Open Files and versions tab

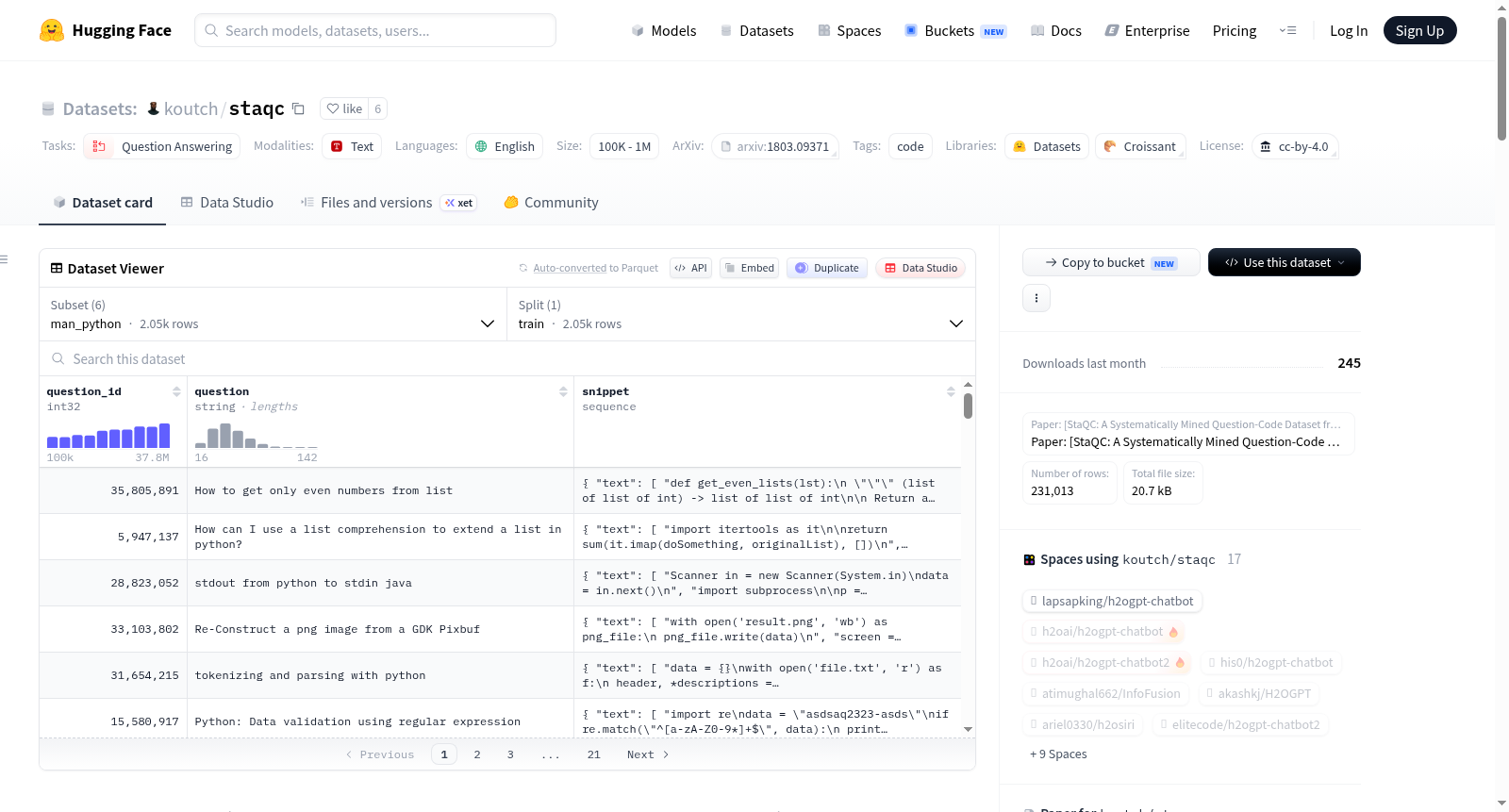tap(388, 203)
